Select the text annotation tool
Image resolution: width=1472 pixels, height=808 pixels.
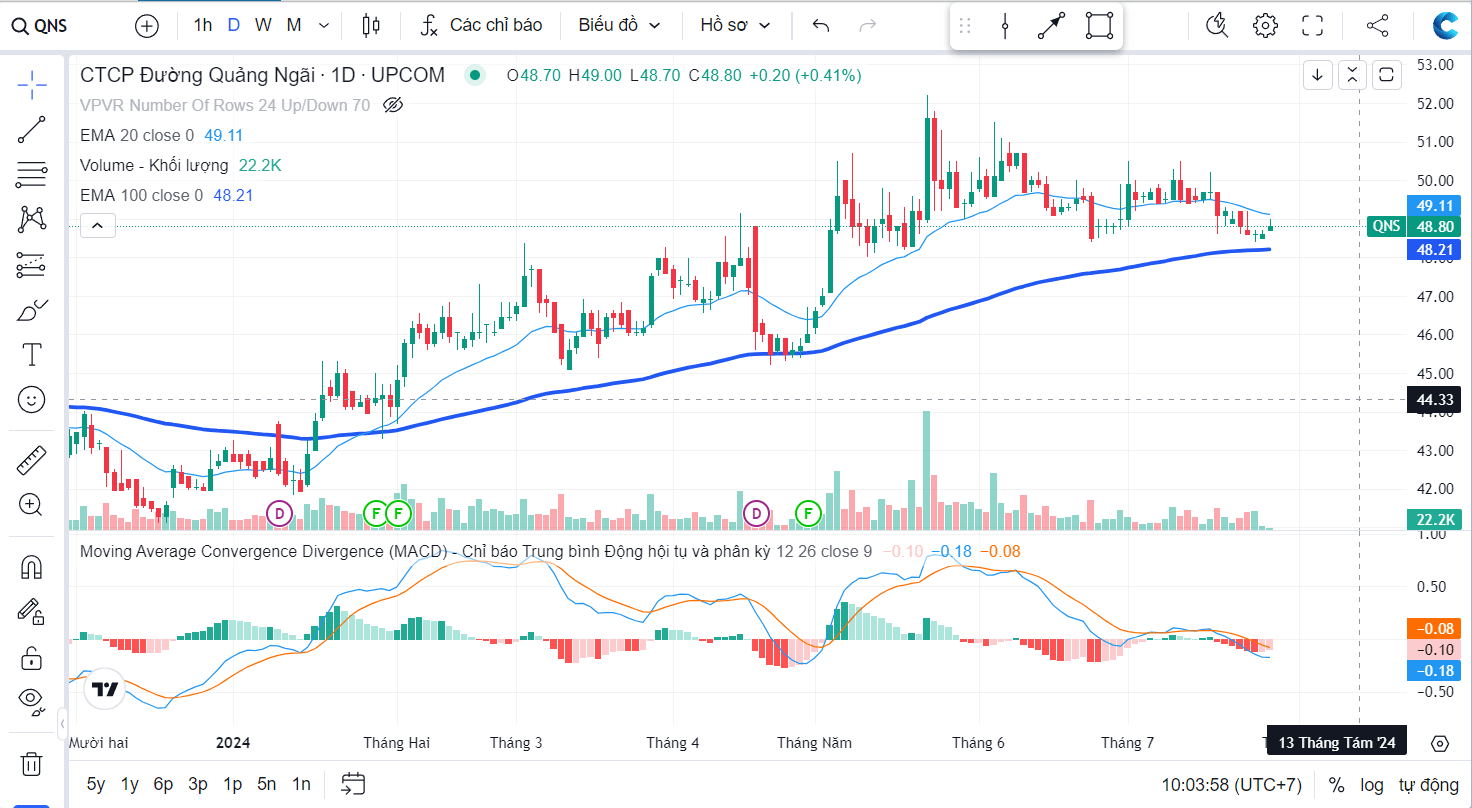click(x=32, y=354)
